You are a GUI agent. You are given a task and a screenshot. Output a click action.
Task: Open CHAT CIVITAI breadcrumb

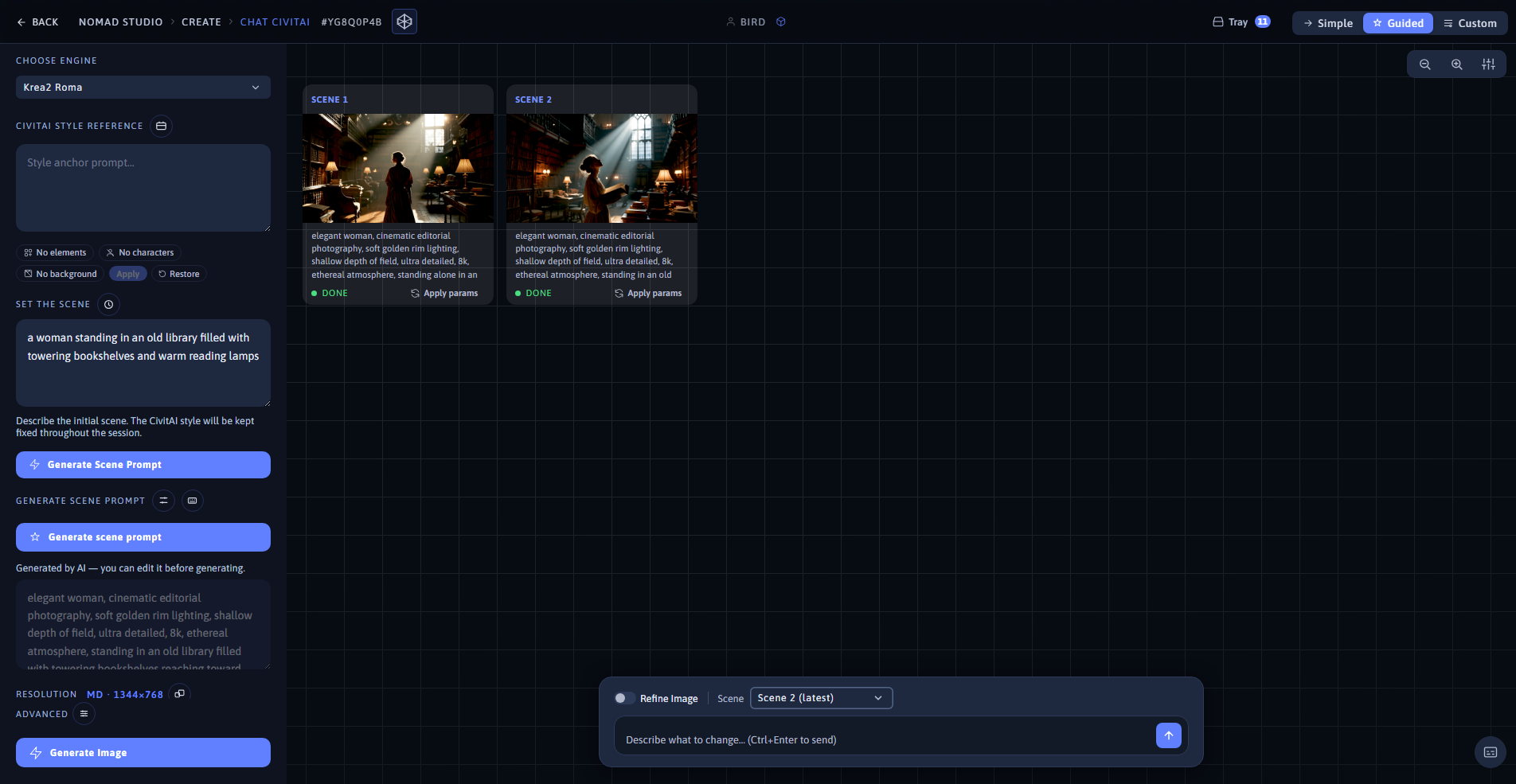275,22
